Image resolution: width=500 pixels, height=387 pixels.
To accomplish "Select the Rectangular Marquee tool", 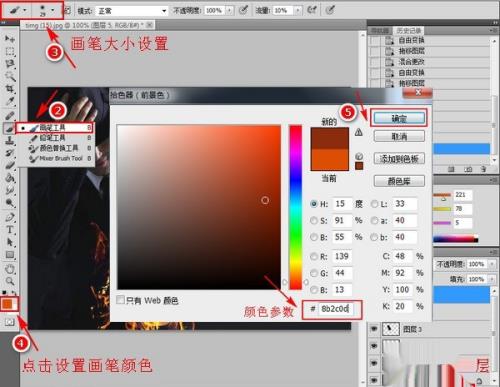I will pyautogui.click(x=10, y=51).
